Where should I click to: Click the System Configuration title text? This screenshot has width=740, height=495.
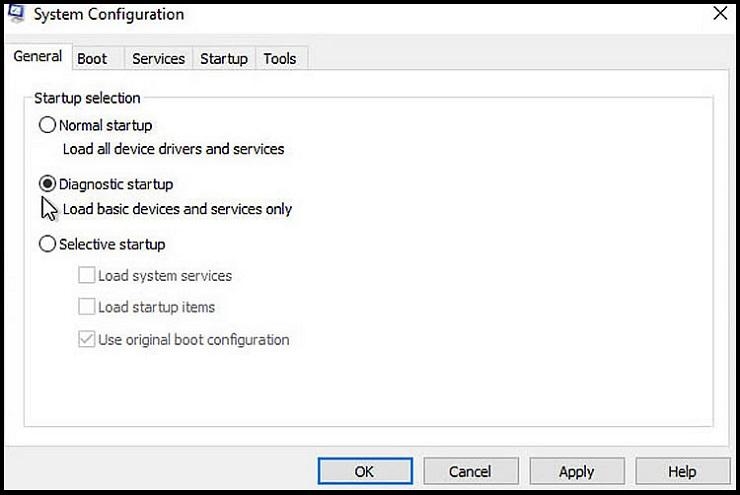[109, 15]
